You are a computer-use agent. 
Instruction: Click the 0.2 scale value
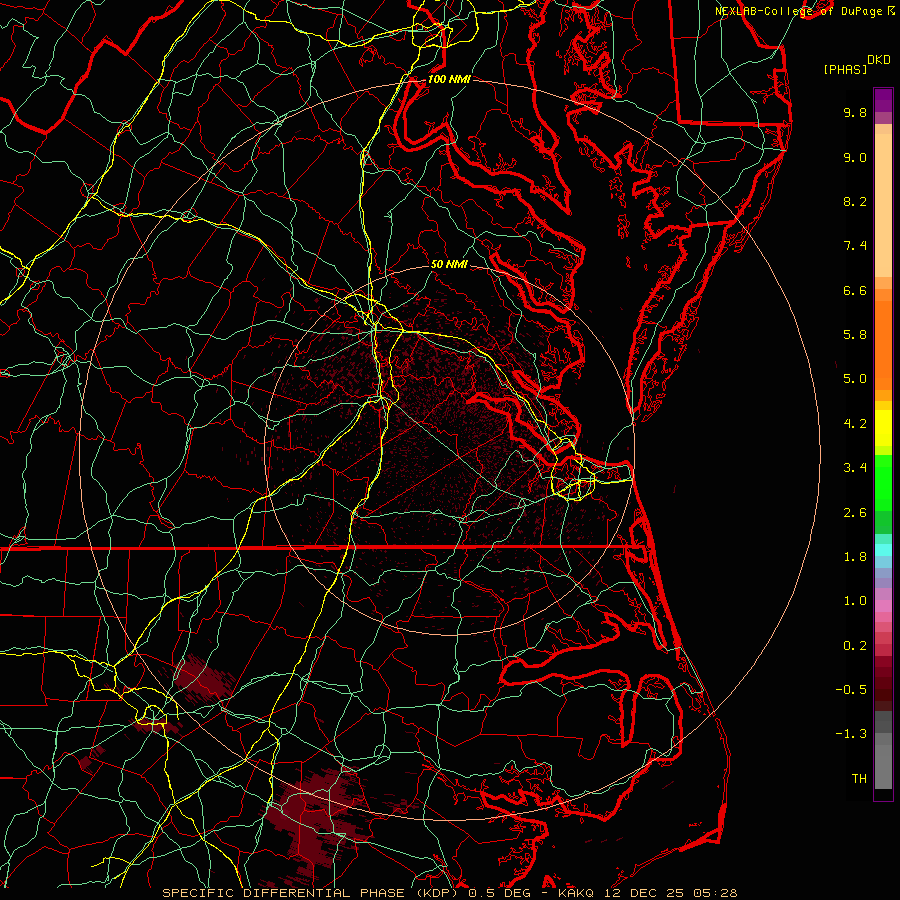855,646
